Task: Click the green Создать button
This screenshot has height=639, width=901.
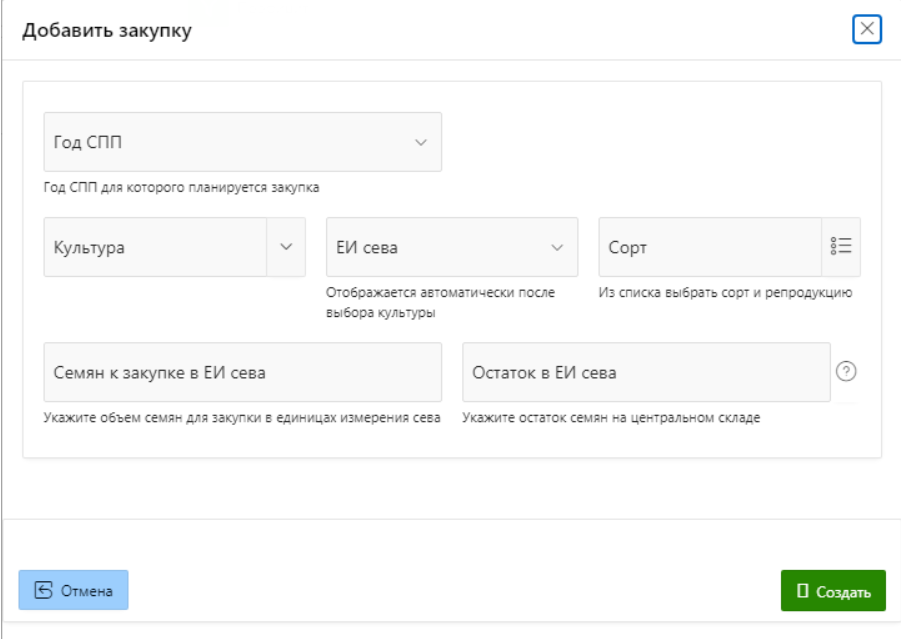Action: coord(833,591)
